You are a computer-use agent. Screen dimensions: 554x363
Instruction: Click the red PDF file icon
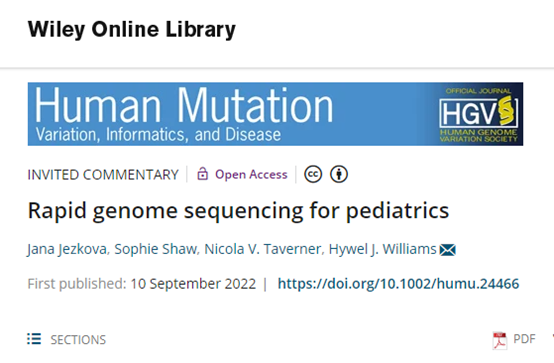(500, 340)
